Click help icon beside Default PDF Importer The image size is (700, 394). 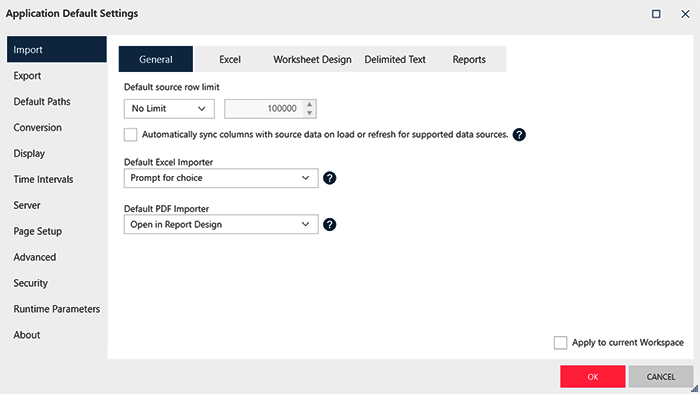pyautogui.click(x=329, y=224)
